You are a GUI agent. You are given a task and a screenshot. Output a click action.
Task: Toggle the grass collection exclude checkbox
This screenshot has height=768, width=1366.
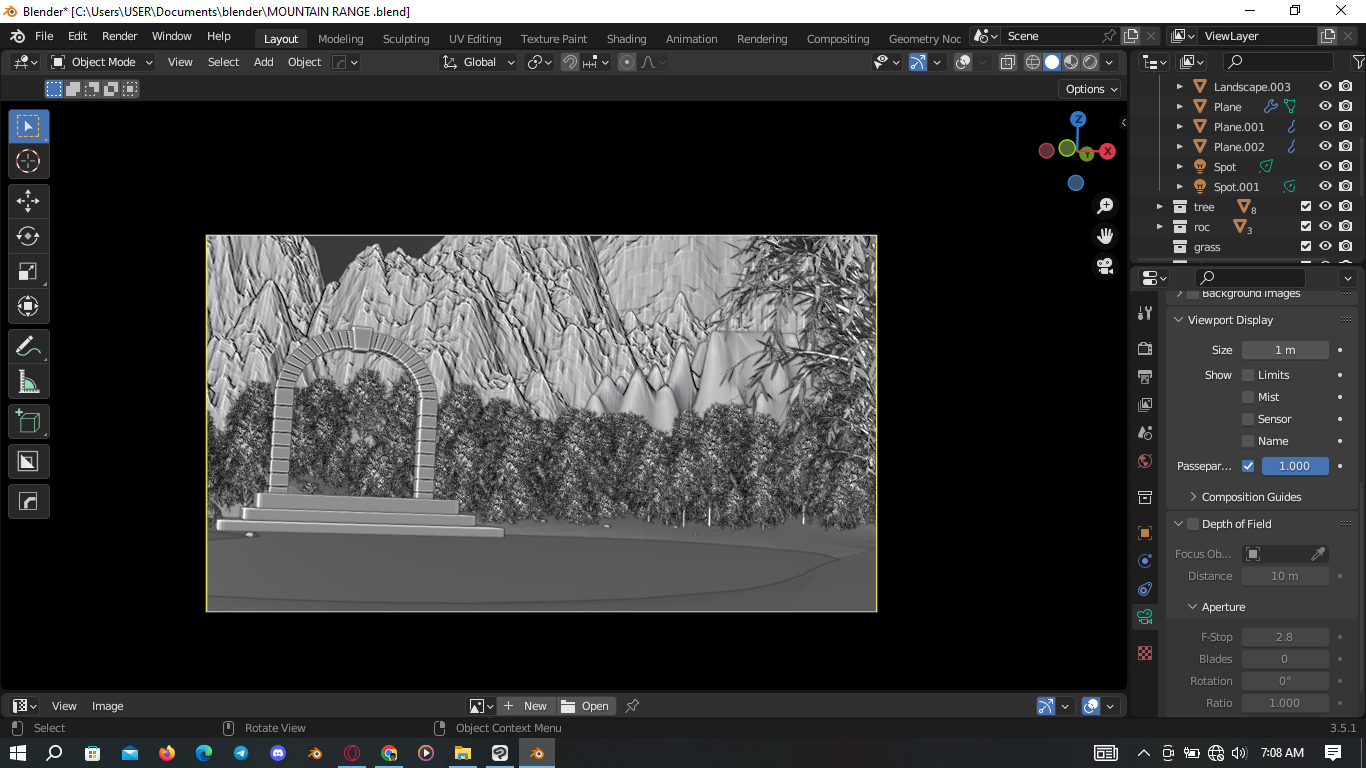tap(1305, 247)
